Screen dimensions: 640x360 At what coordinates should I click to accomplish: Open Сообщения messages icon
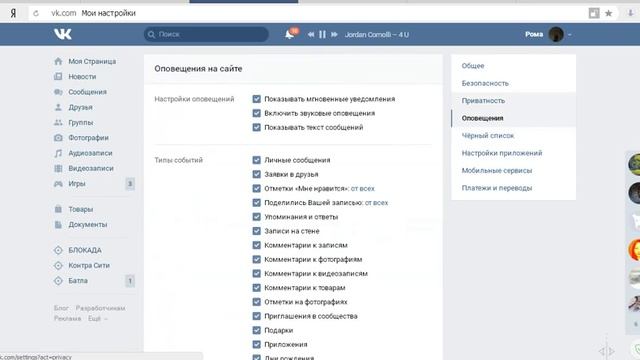tap(58, 92)
